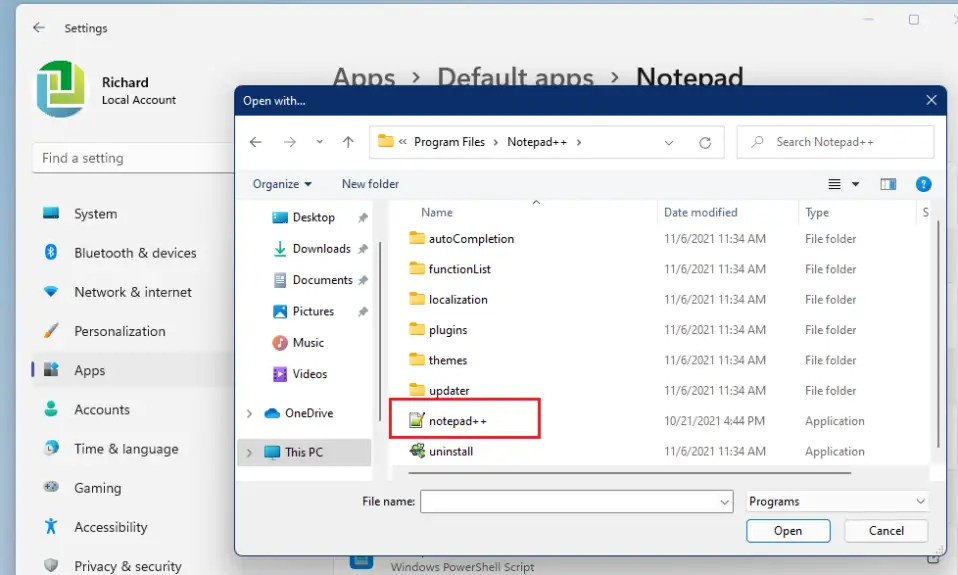Toggle the preview pane icon
The width and height of the screenshot is (958, 575).
click(x=888, y=184)
